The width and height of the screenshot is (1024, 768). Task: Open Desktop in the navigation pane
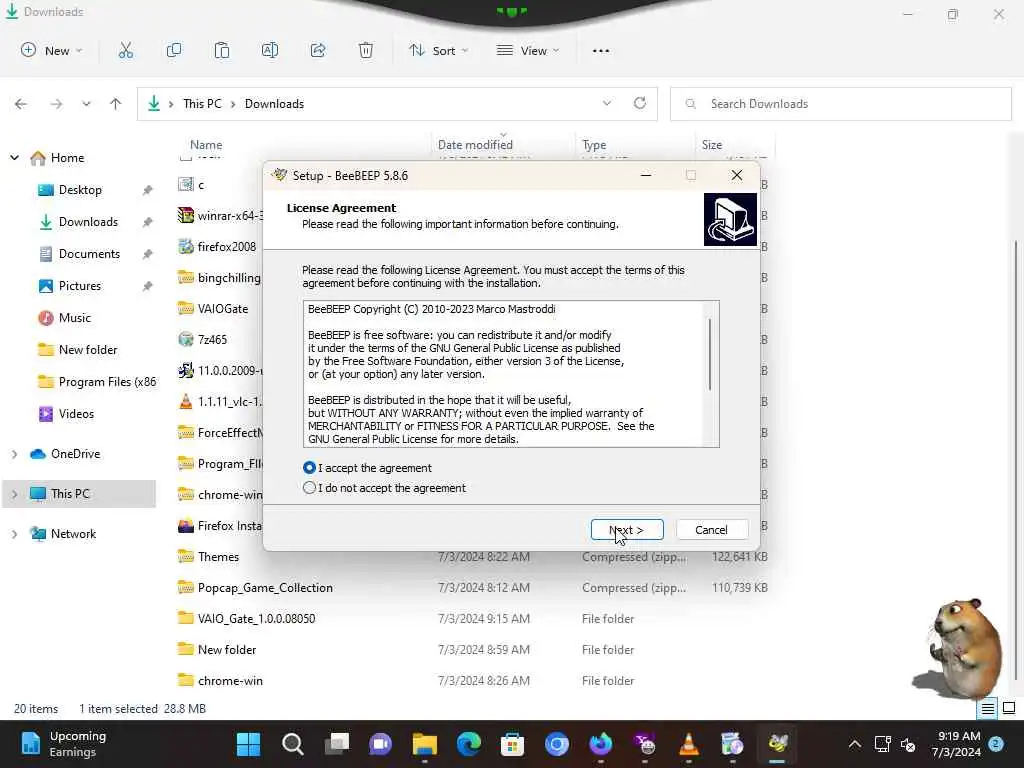point(80,190)
